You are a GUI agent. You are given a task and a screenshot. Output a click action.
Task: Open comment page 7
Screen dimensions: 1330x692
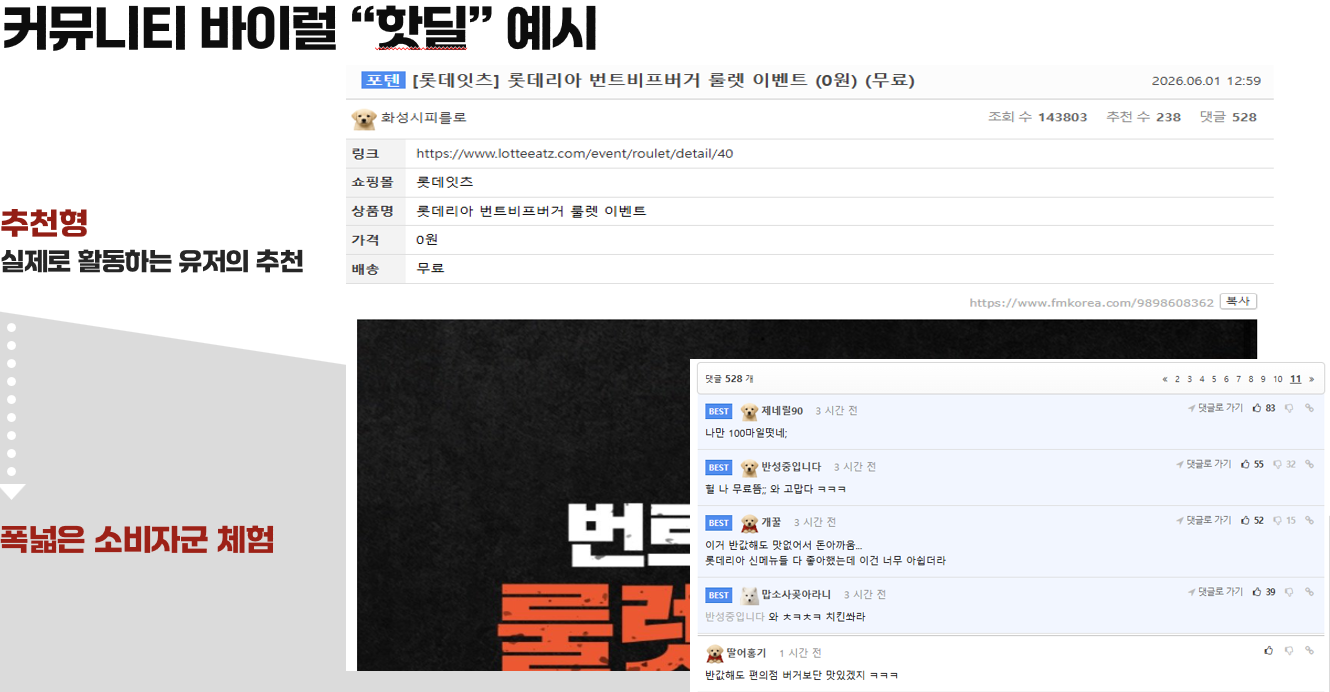(x=1239, y=379)
